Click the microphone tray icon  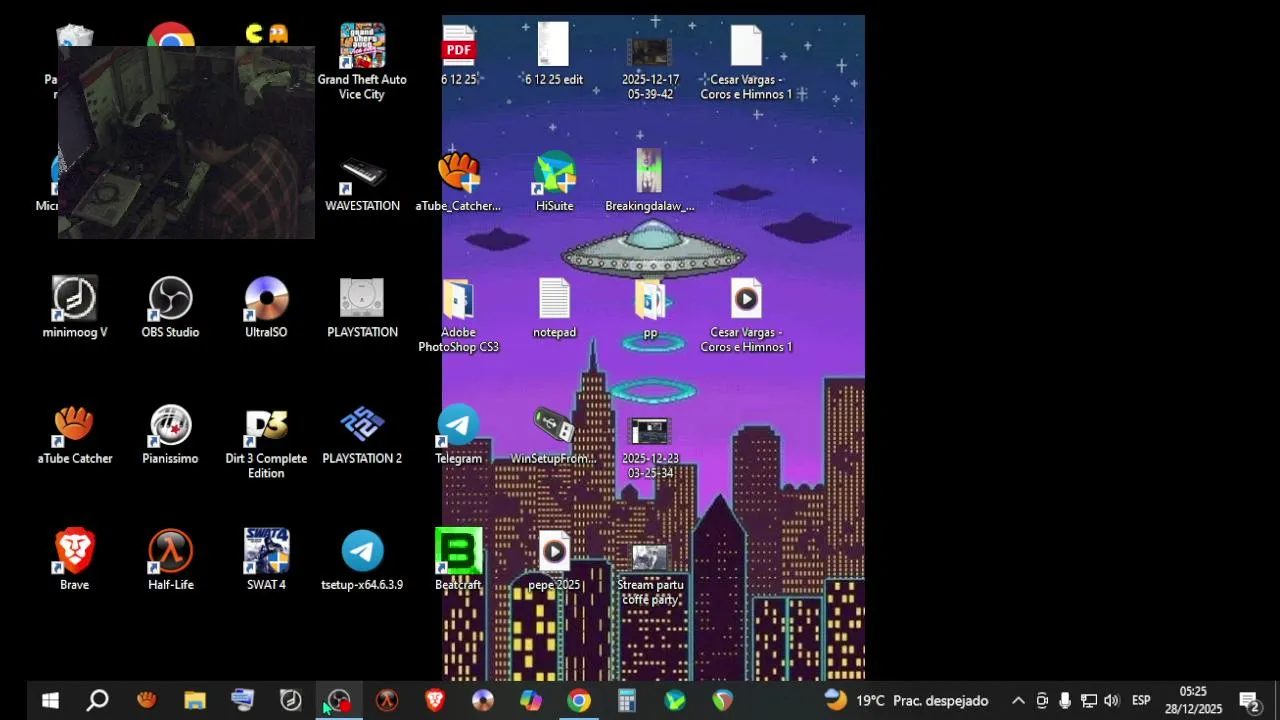(1065, 701)
